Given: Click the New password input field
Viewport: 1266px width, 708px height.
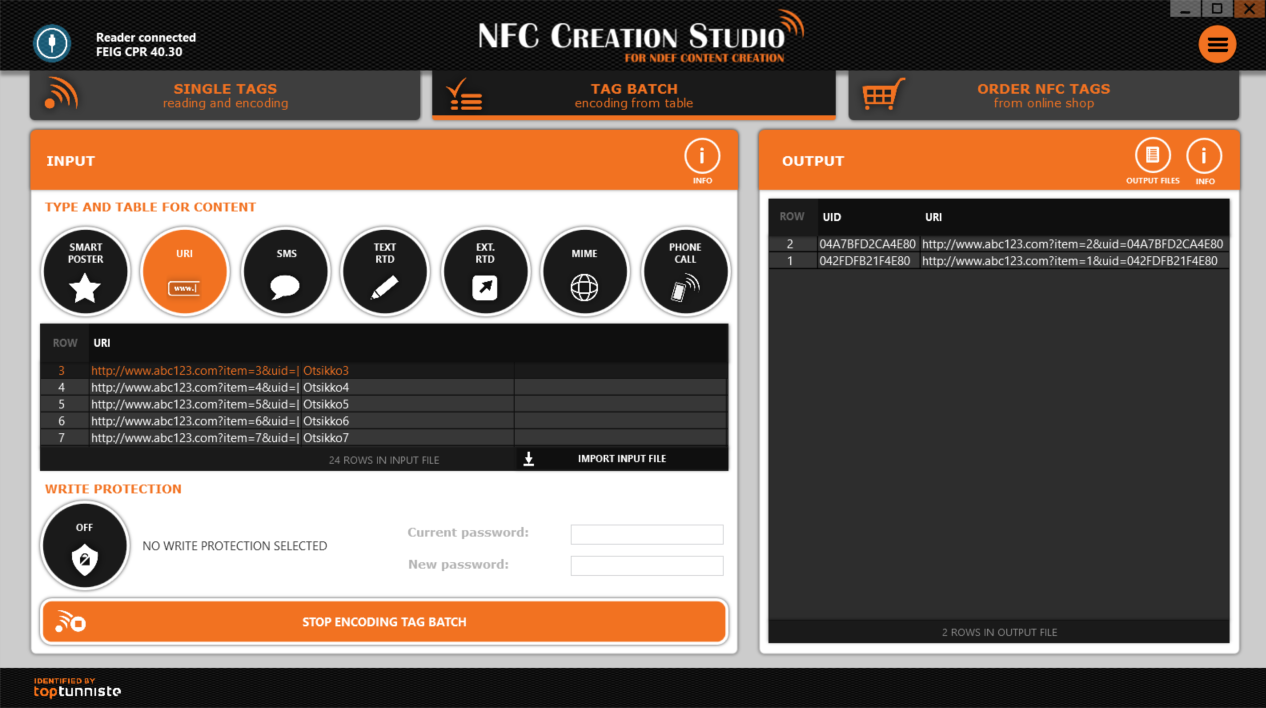Looking at the screenshot, I should [646, 566].
